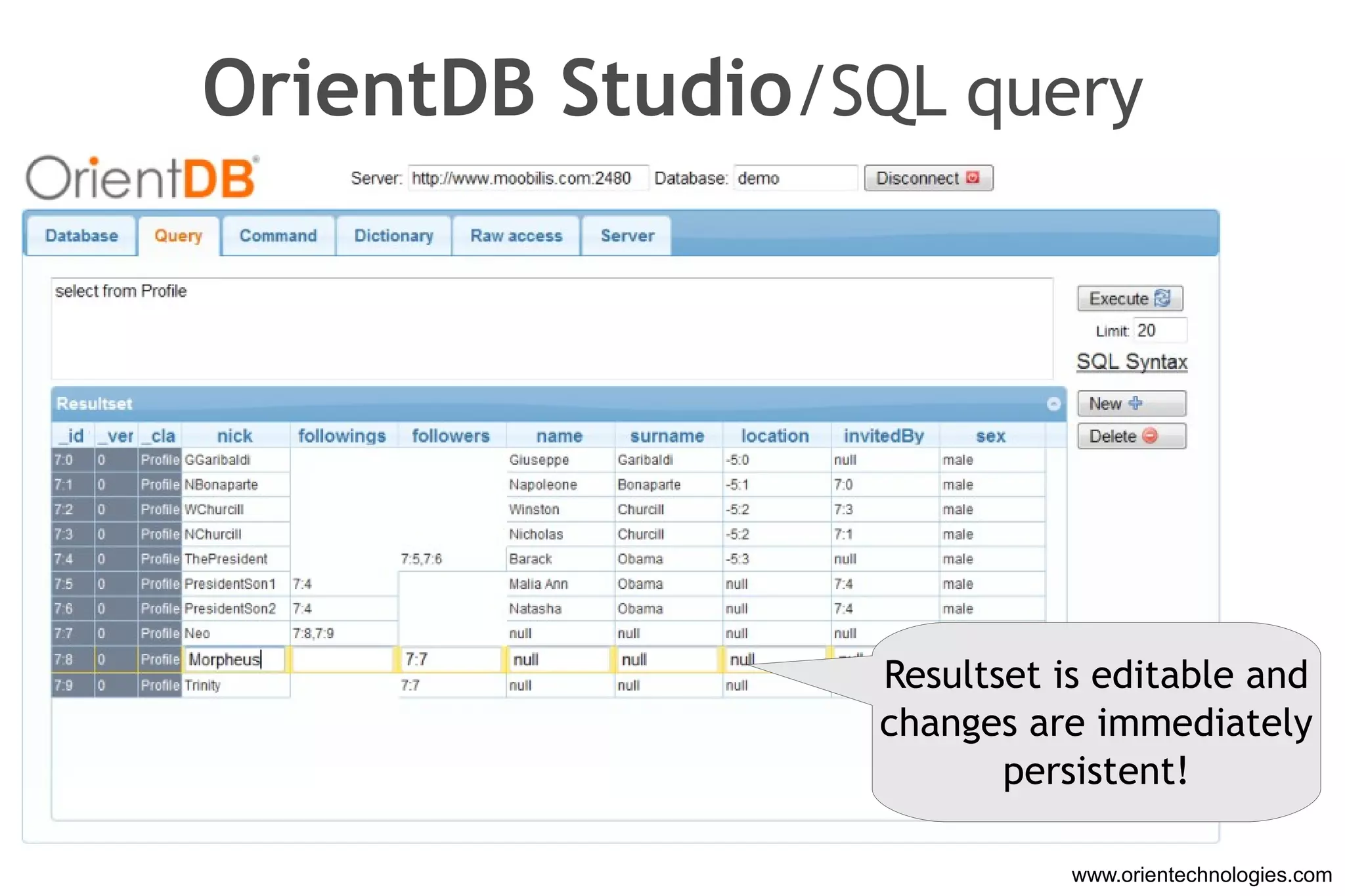Click the Nicholas name cell
This screenshot has width=1345, height=896.
point(560,534)
